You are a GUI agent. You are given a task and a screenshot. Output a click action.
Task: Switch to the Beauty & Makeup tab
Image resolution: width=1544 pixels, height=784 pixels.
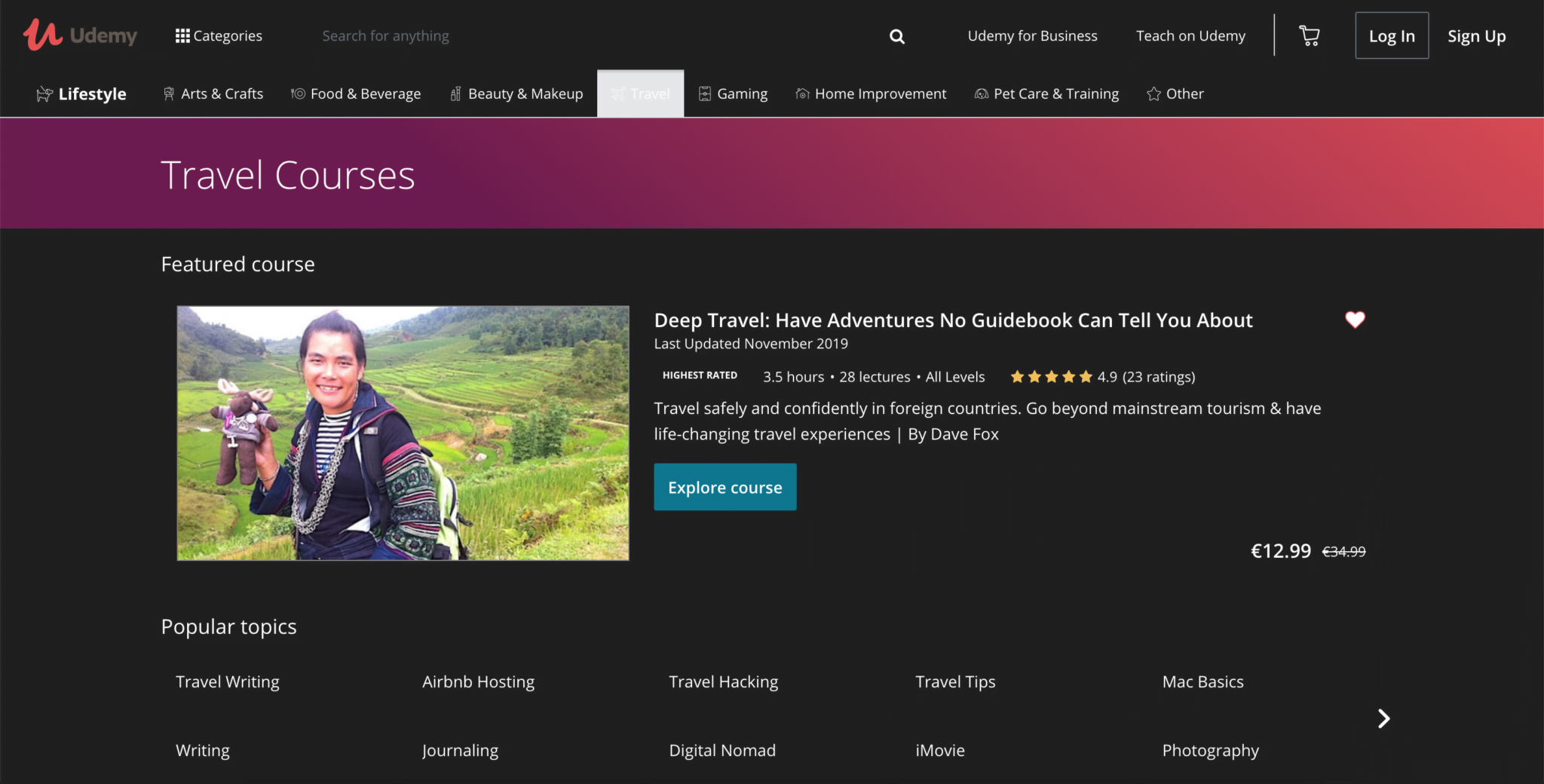(516, 93)
